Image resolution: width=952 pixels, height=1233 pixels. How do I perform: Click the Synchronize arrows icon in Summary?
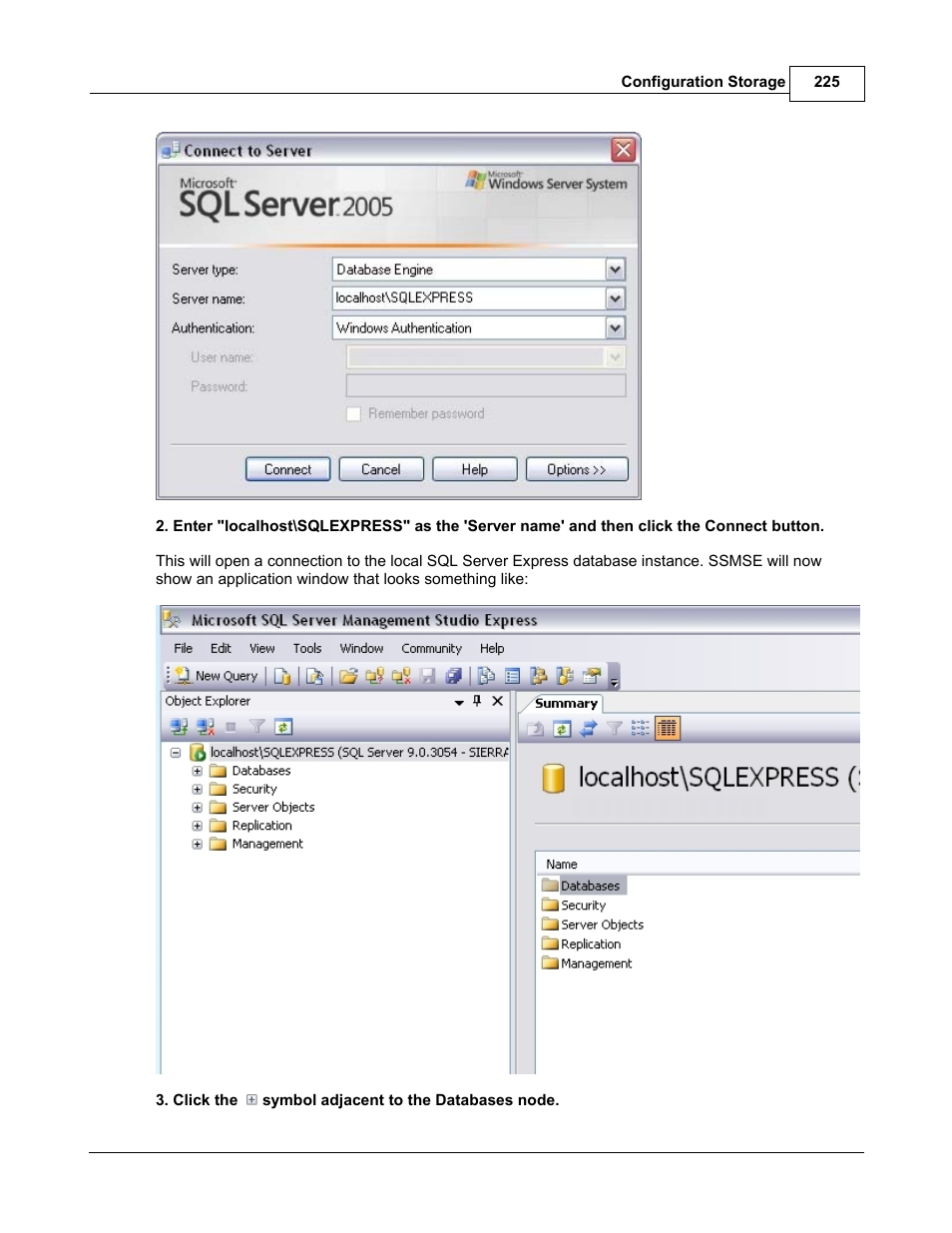tap(588, 729)
